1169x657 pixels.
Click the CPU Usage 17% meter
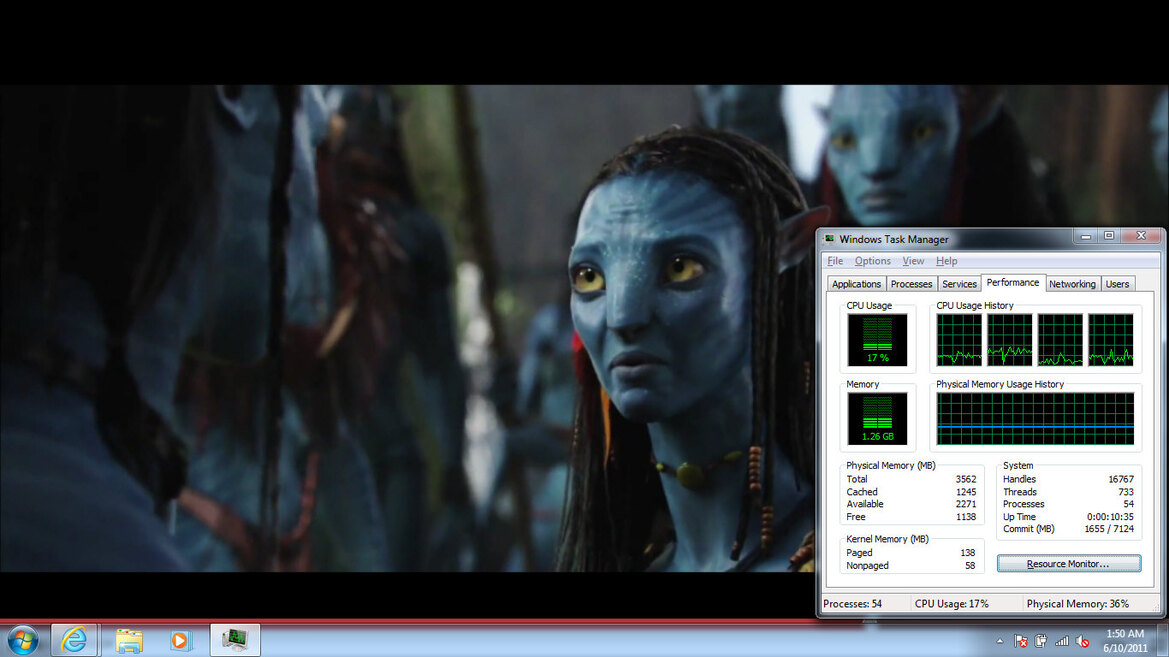(877, 340)
